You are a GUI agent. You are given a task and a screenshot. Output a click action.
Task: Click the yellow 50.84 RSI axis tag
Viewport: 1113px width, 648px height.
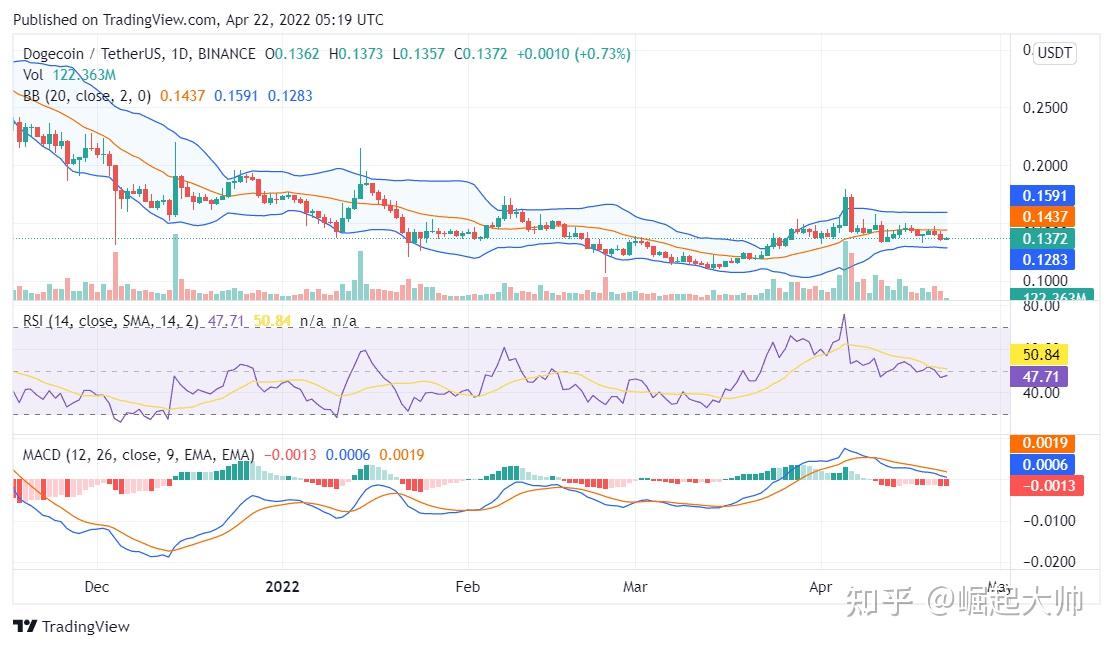1039,355
